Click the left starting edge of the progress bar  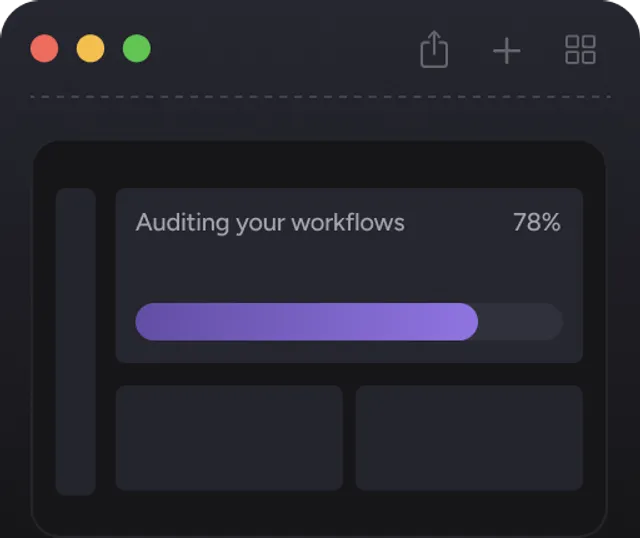[142, 322]
